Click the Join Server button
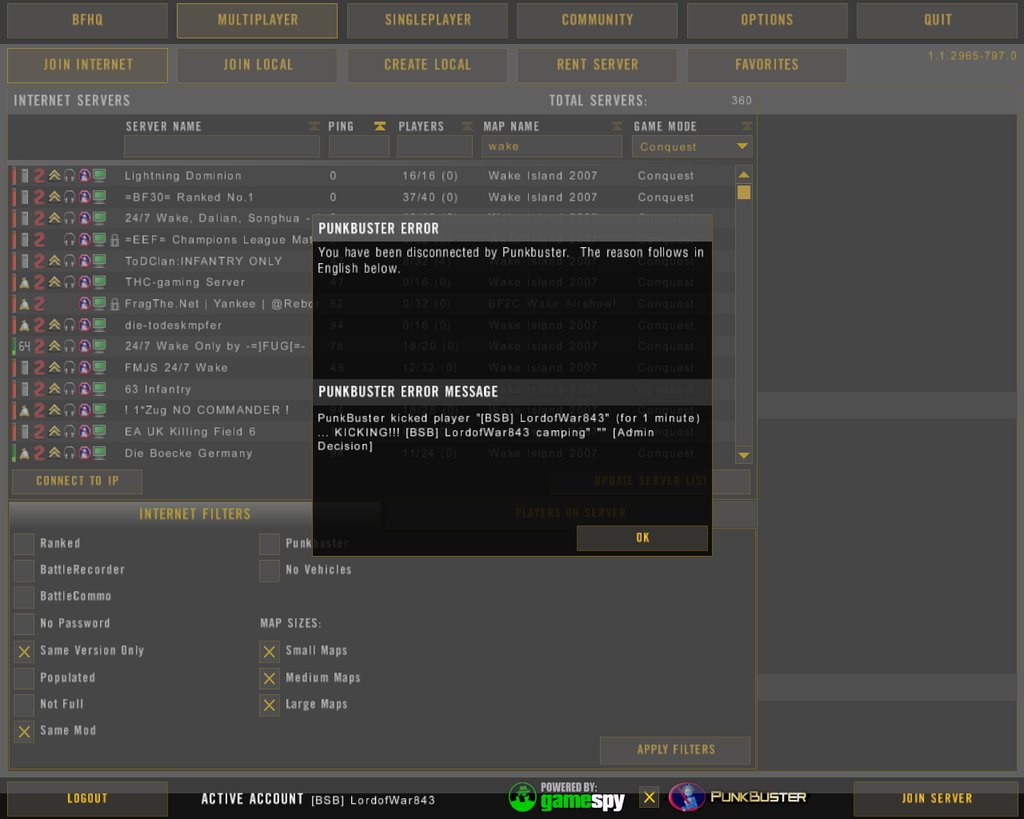This screenshot has height=819, width=1024. (936, 799)
